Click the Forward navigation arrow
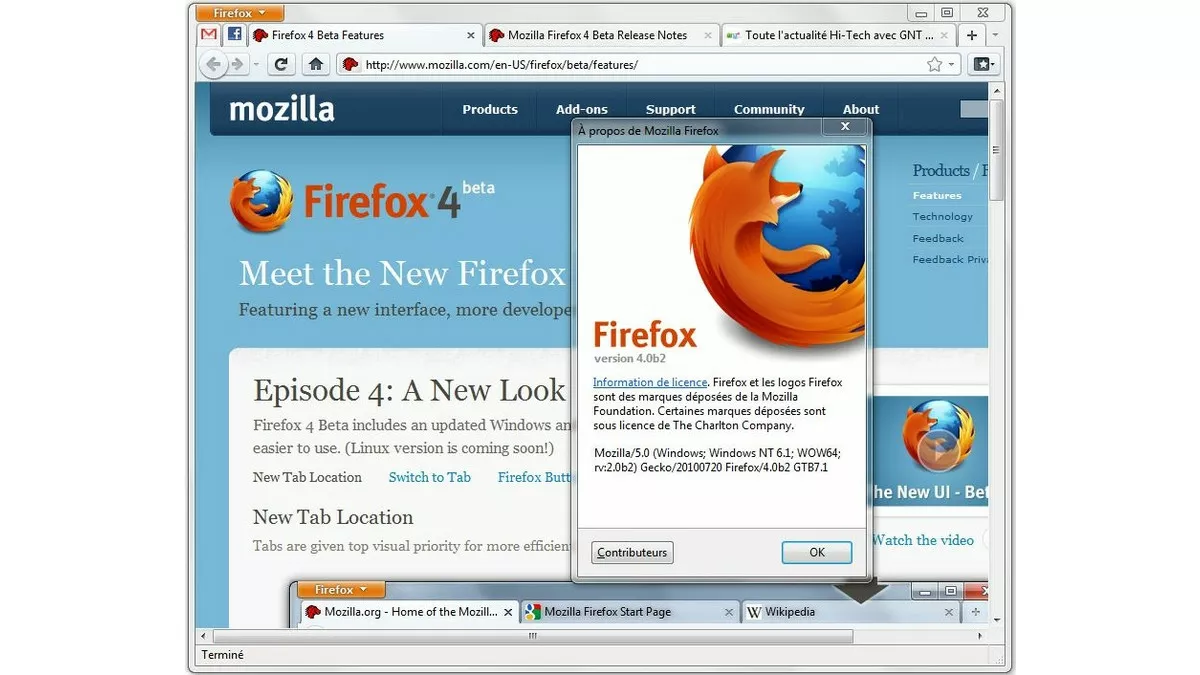1200x675 pixels. [x=238, y=64]
